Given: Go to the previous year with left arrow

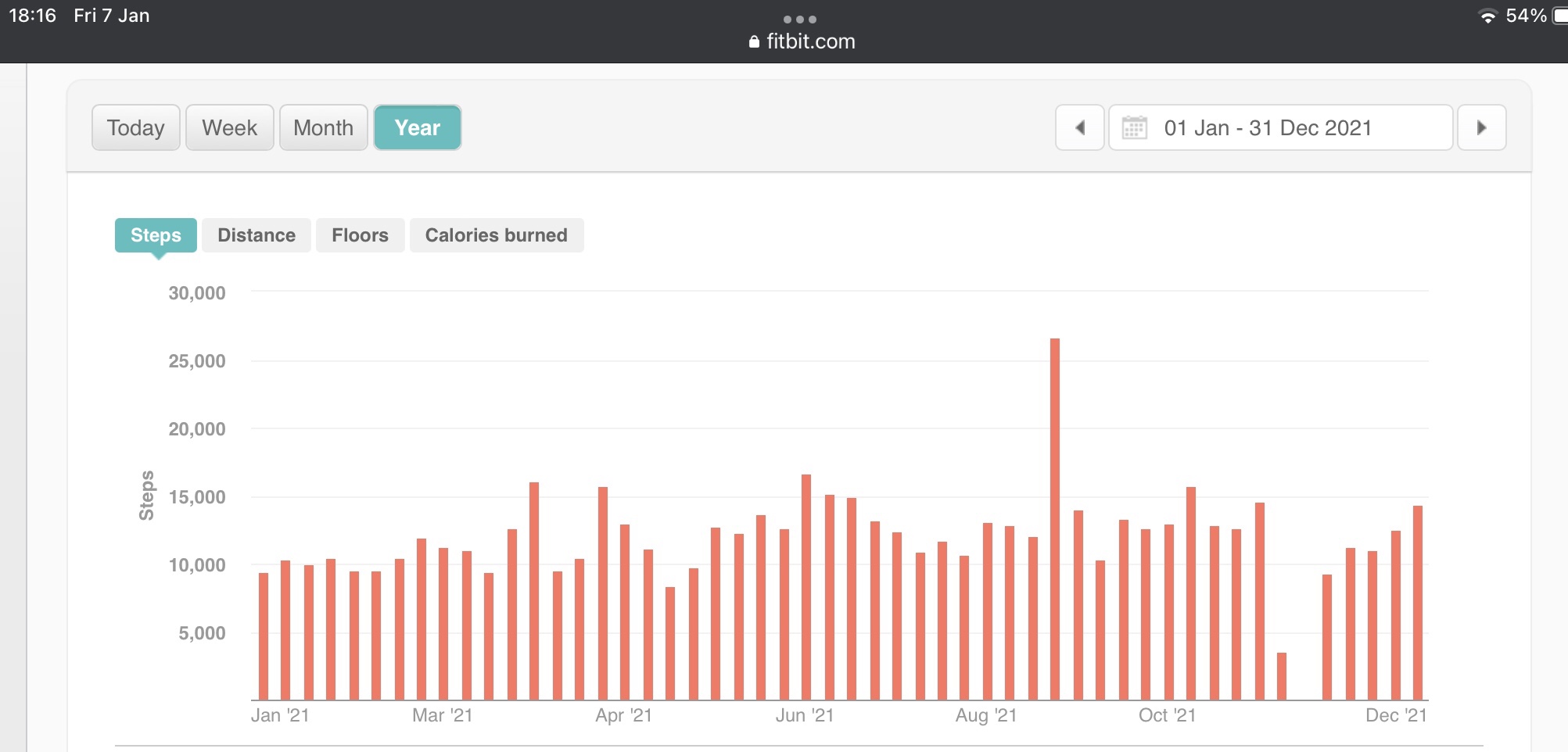Looking at the screenshot, I should 1079,127.
